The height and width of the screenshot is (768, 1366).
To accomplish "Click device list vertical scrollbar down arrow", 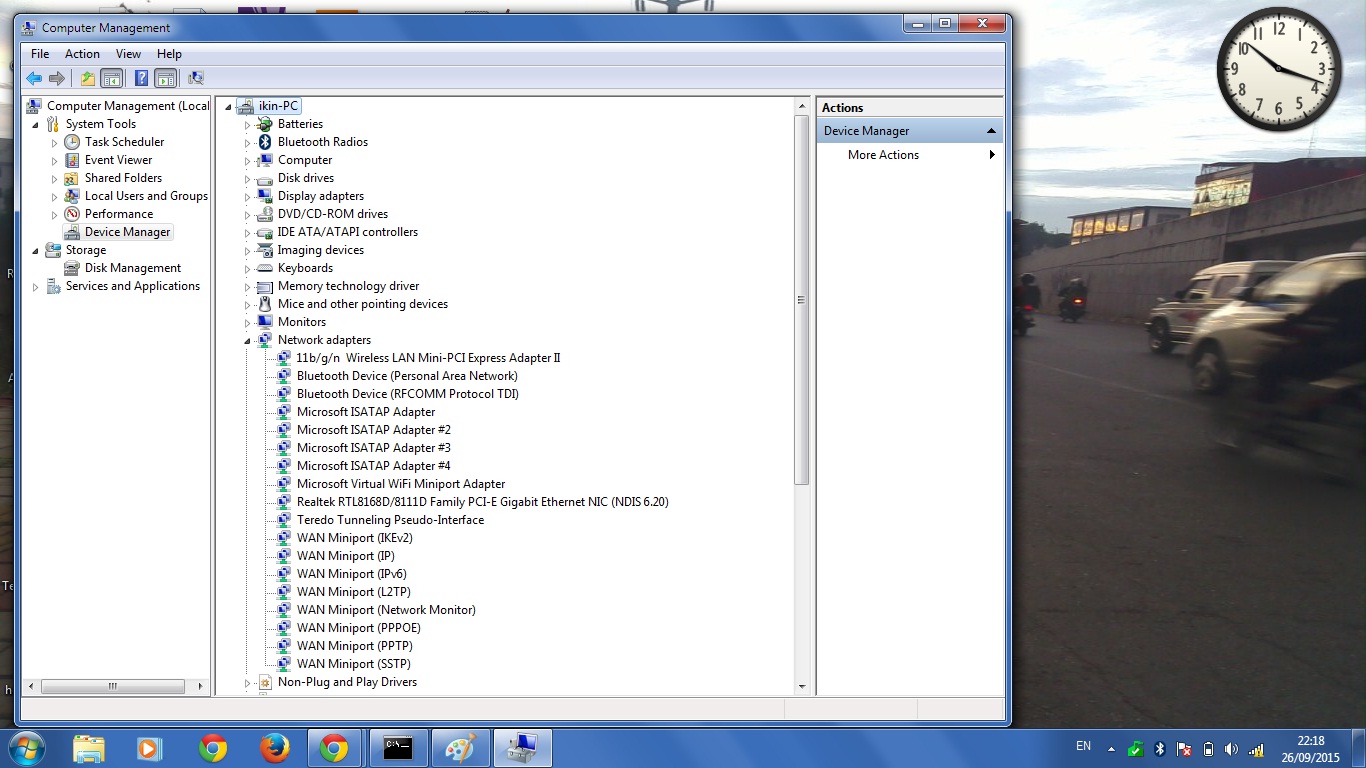I will pos(801,687).
